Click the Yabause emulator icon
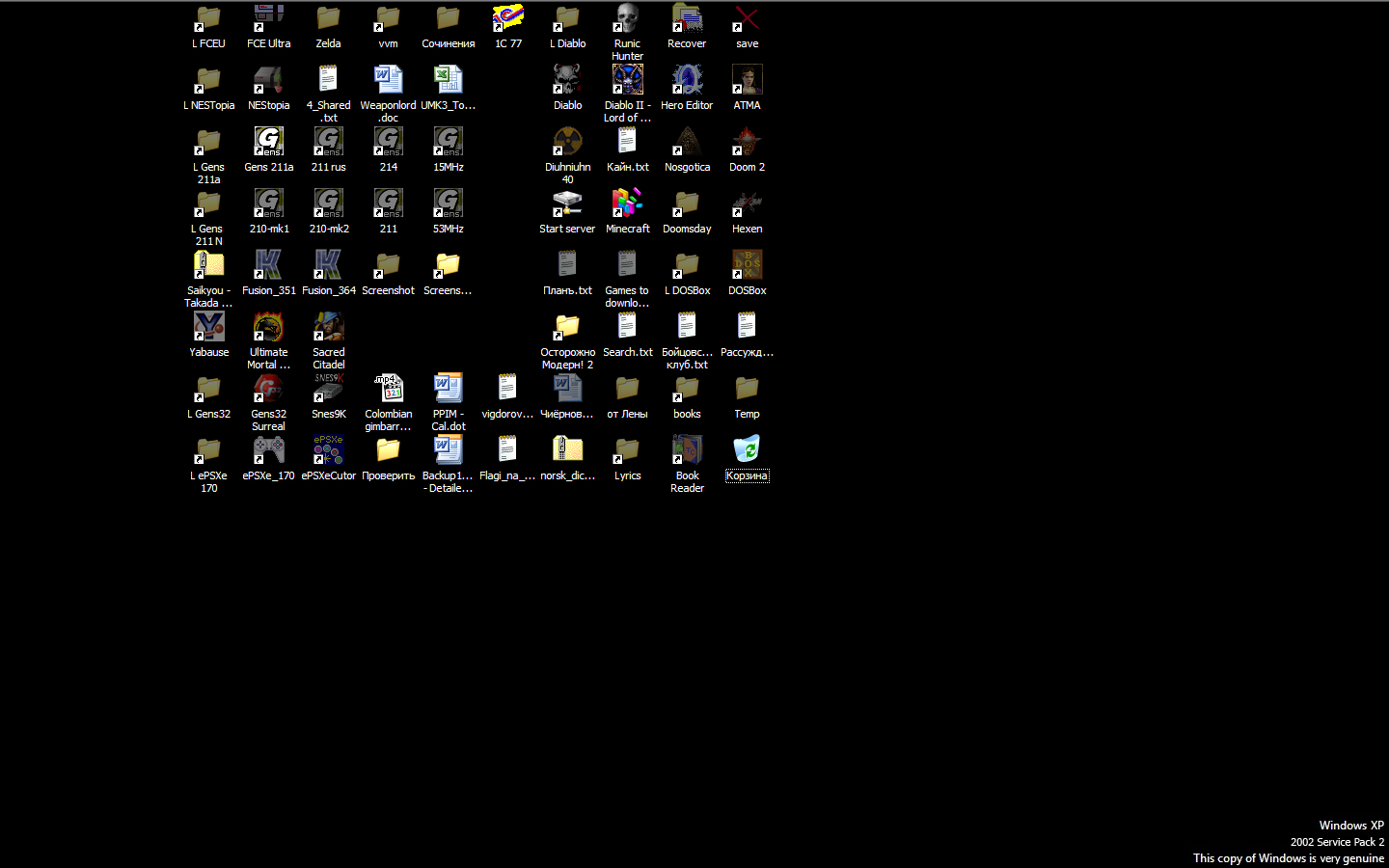 click(x=208, y=328)
